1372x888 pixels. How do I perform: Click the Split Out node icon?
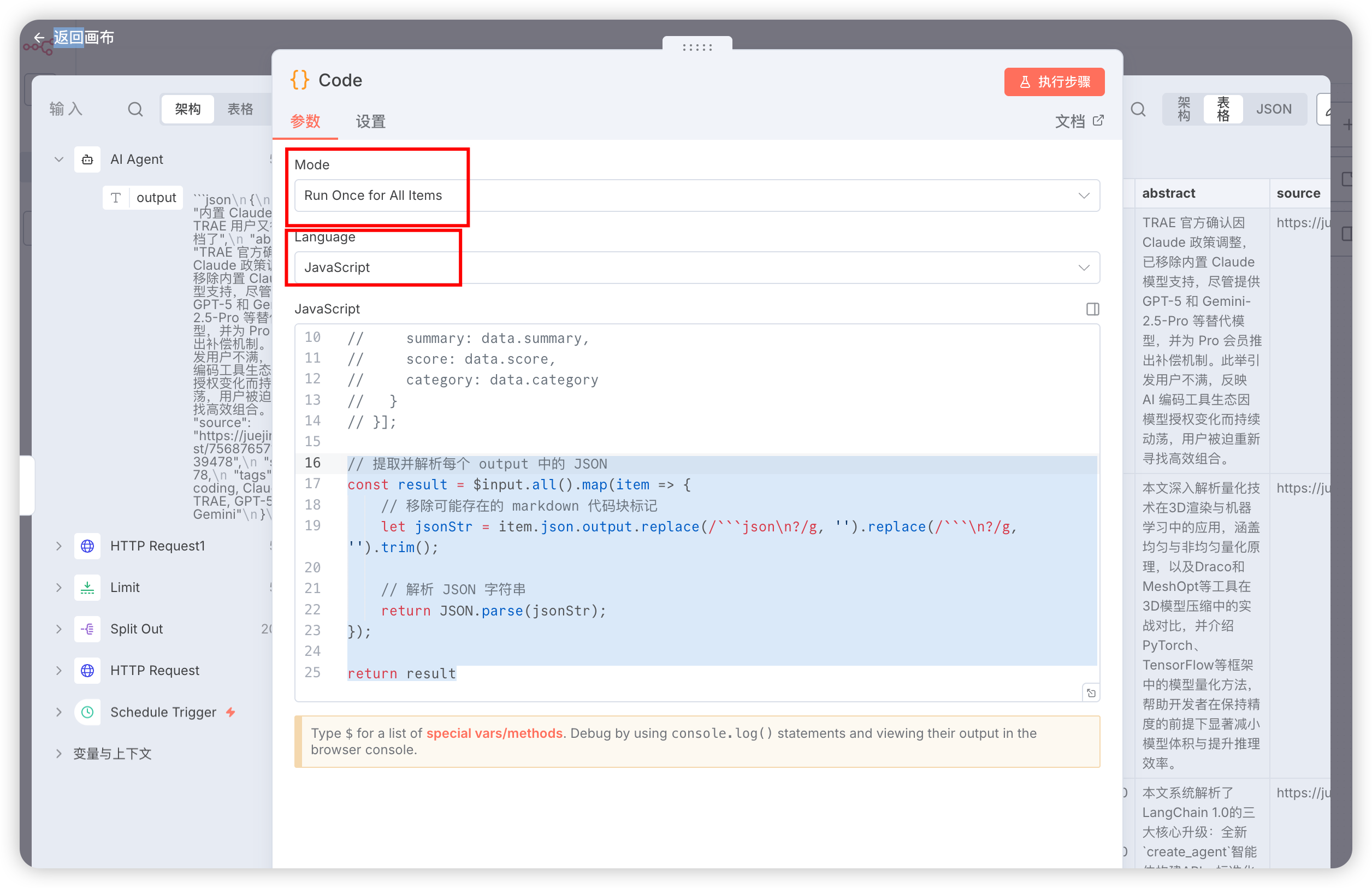tap(87, 629)
